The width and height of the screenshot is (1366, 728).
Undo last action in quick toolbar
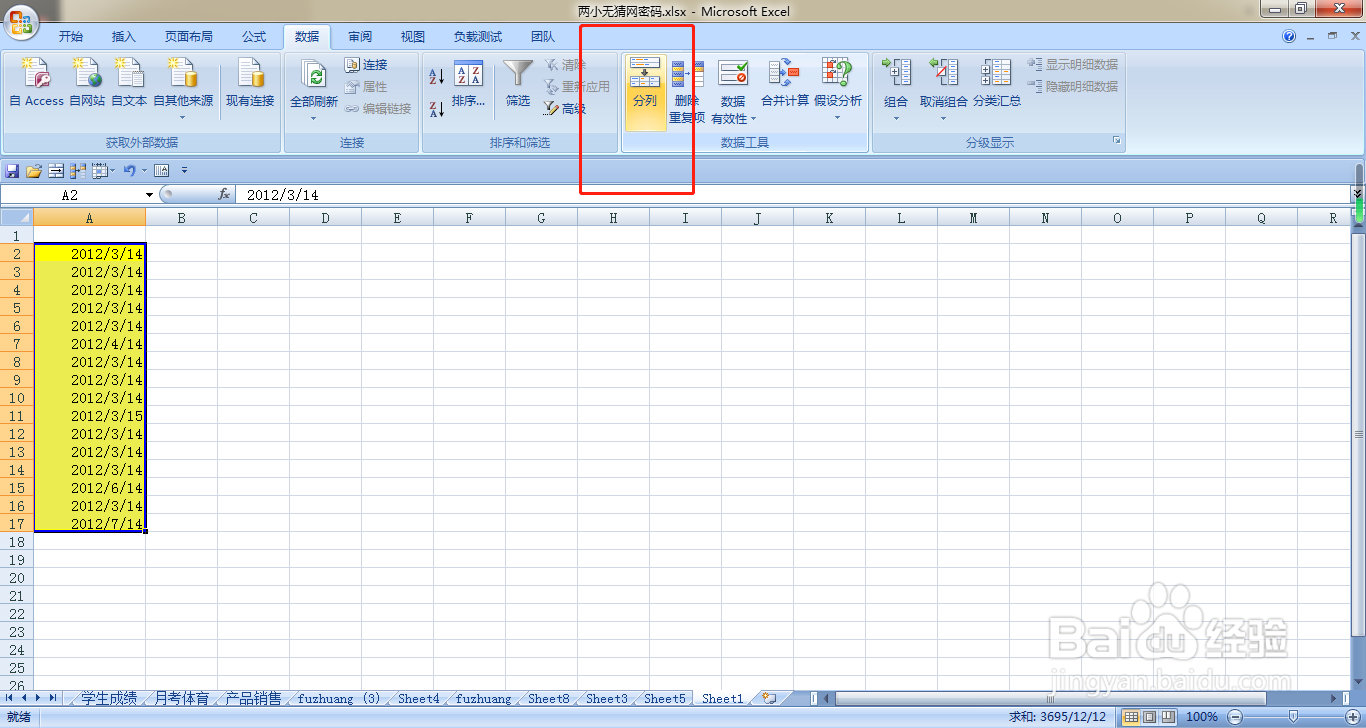click(129, 171)
